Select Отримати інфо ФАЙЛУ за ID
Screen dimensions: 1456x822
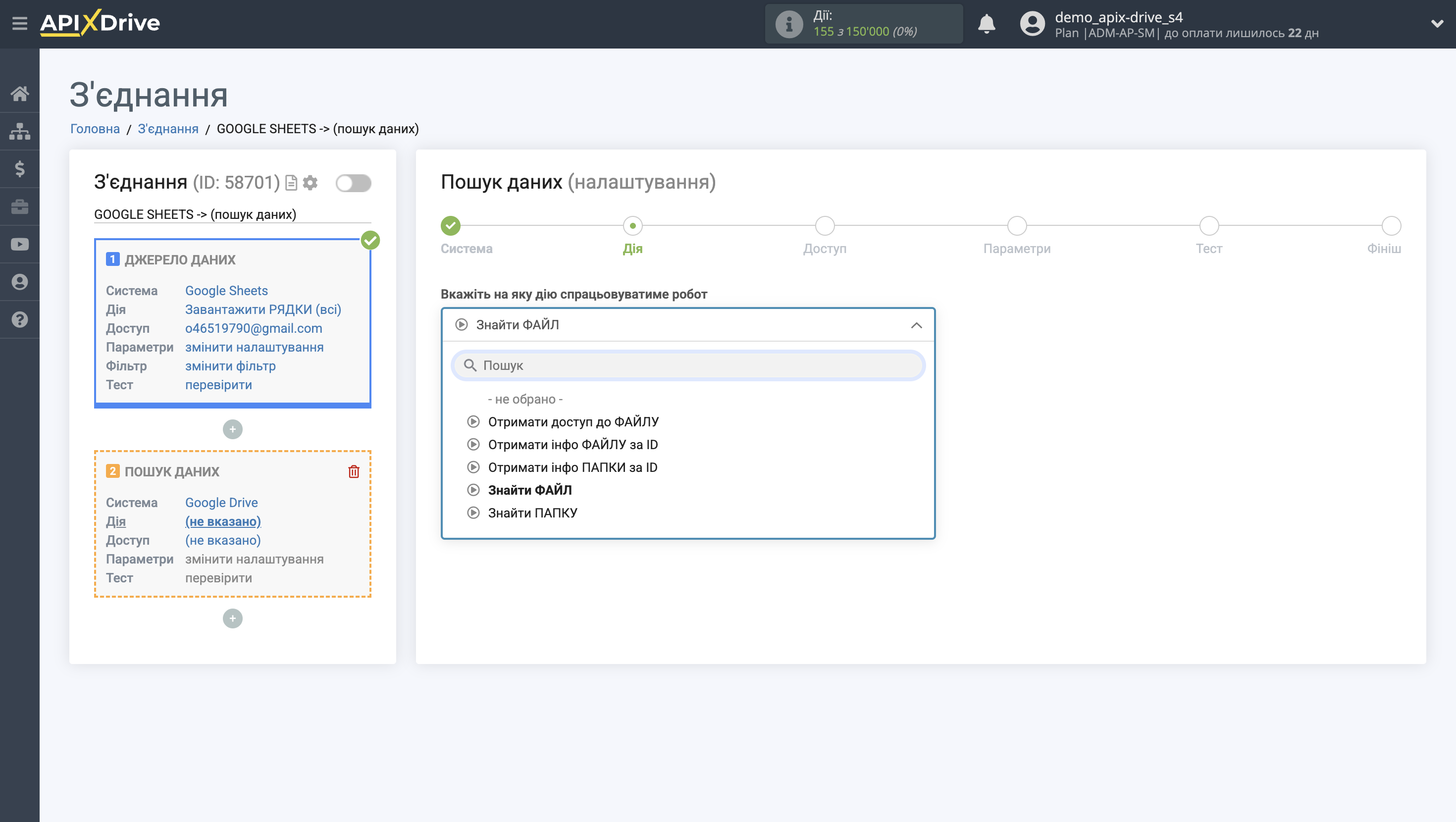tap(572, 445)
